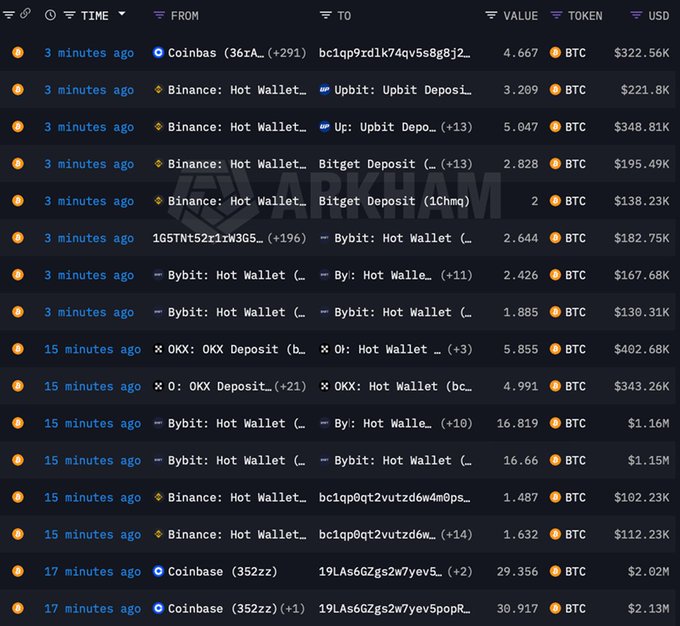Open the 19LAs6GZgs2w7yev5popR recipient address
The image size is (680, 626).
[394, 609]
